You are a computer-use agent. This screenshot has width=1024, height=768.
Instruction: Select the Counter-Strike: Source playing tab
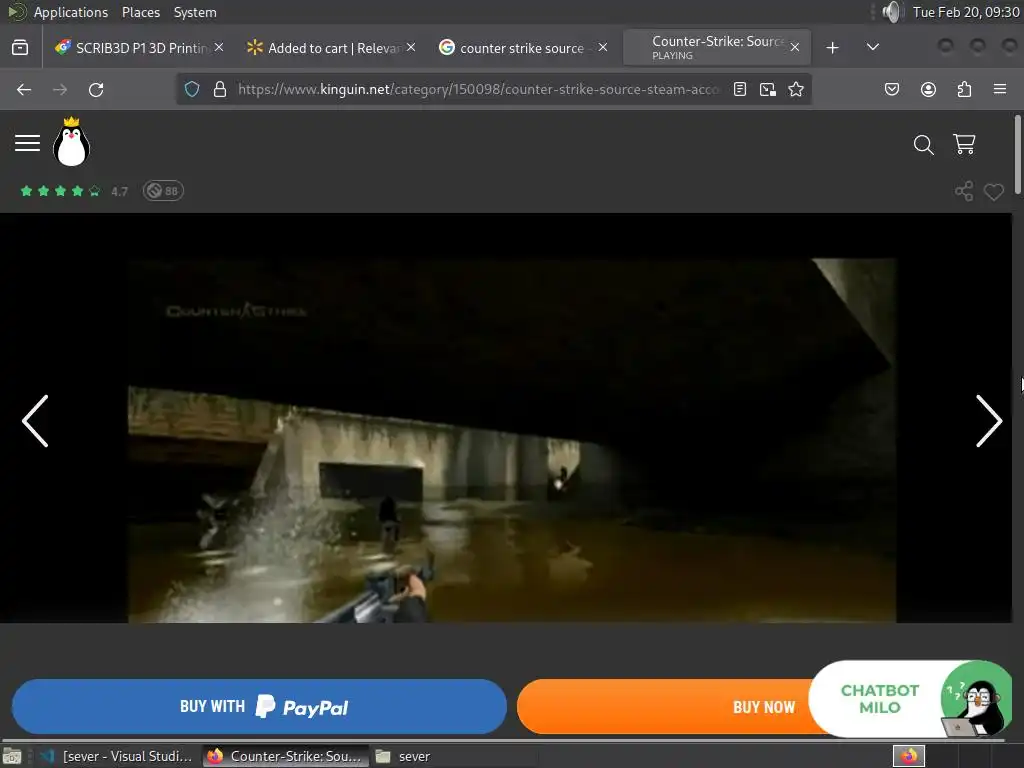[717, 47]
